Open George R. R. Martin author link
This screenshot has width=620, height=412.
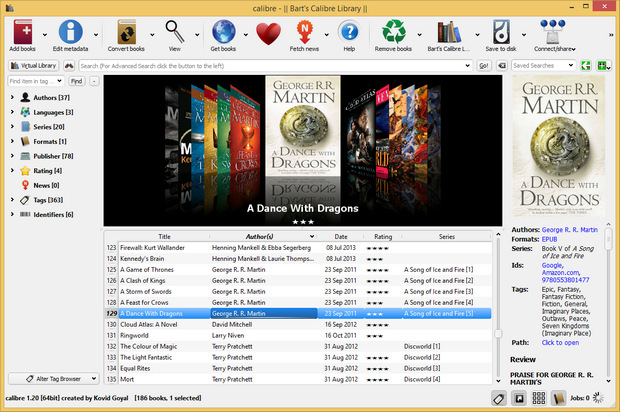569,230
